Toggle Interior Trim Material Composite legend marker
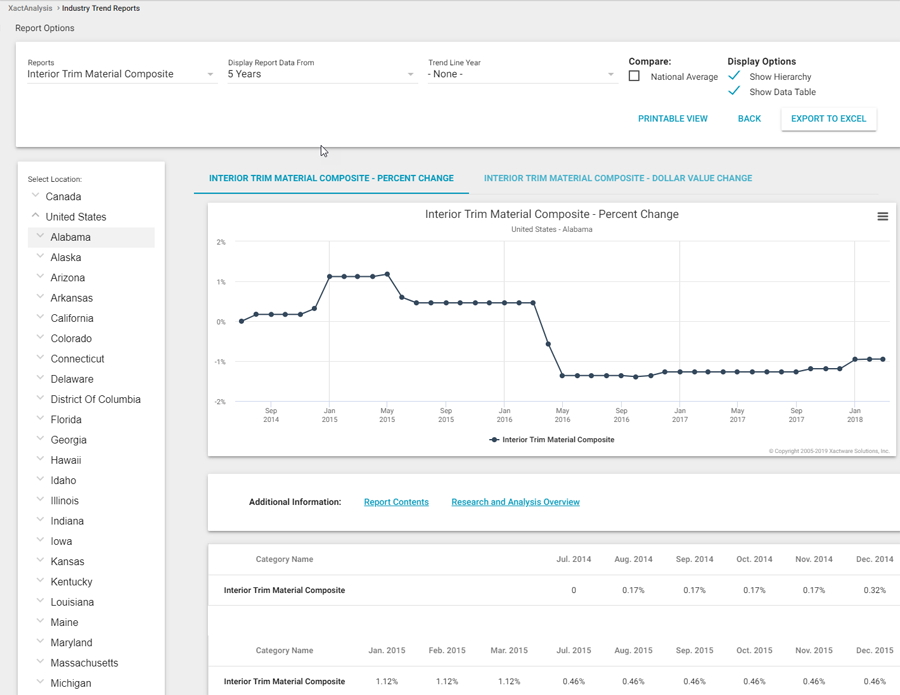 coord(495,440)
